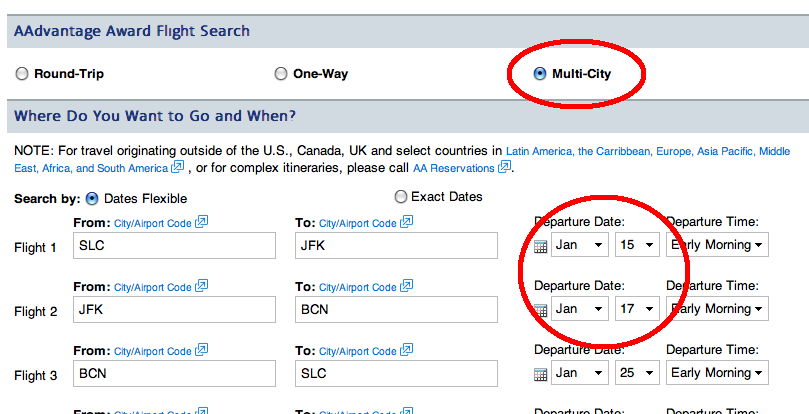The height and width of the screenshot is (414, 809).
Task: Click popup icon beside Flight 3 To airport code
Action: (407, 350)
